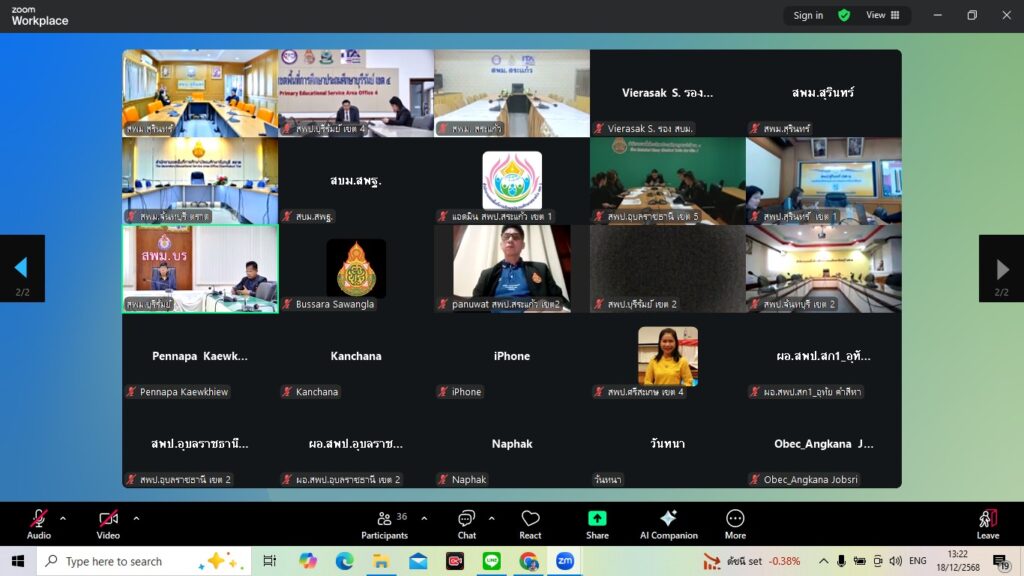Expand video options arrow next to Video
The height and width of the screenshot is (576, 1024).
[136, 518]
